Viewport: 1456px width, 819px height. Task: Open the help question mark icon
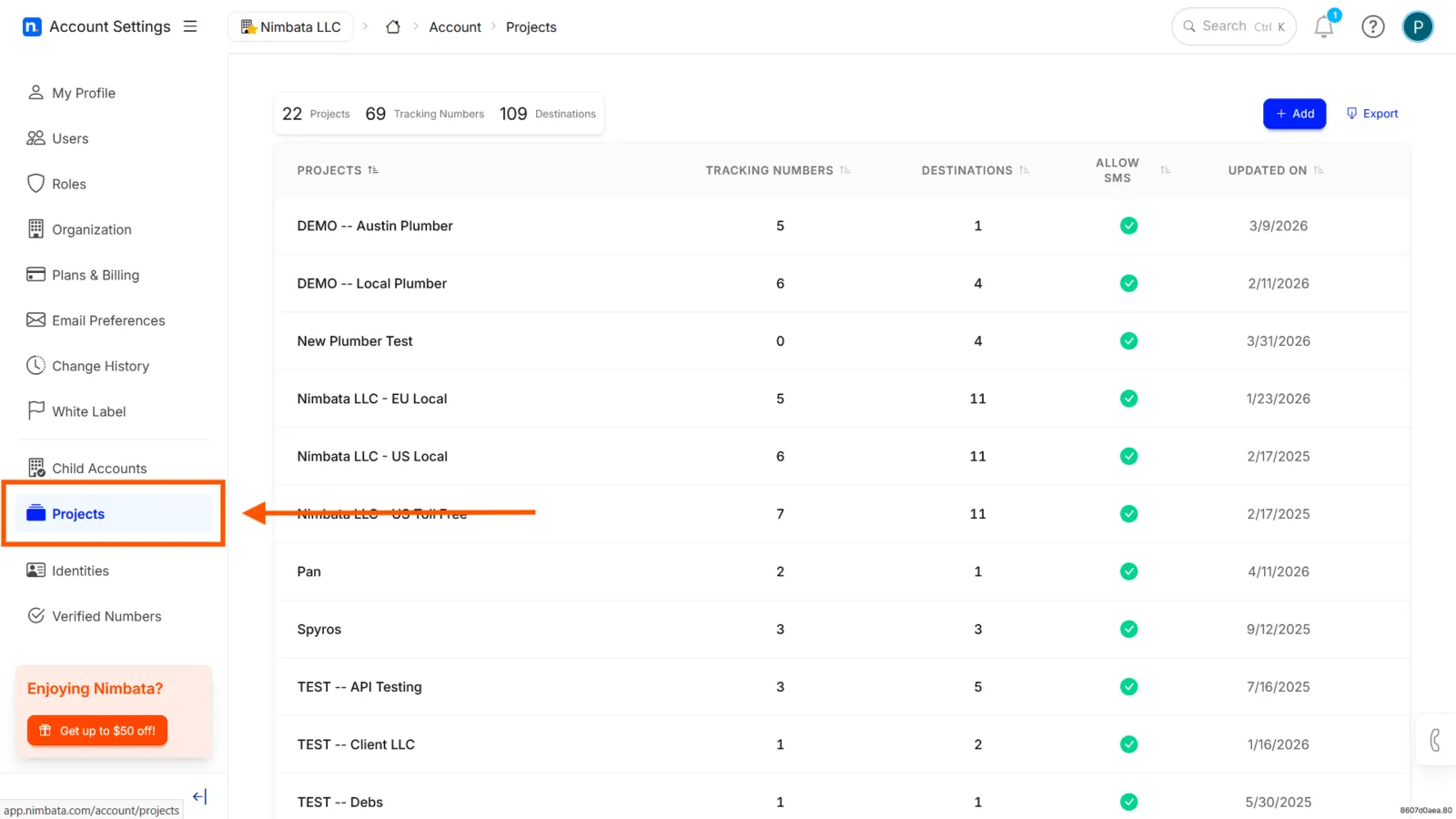[x=1372, y=26]
